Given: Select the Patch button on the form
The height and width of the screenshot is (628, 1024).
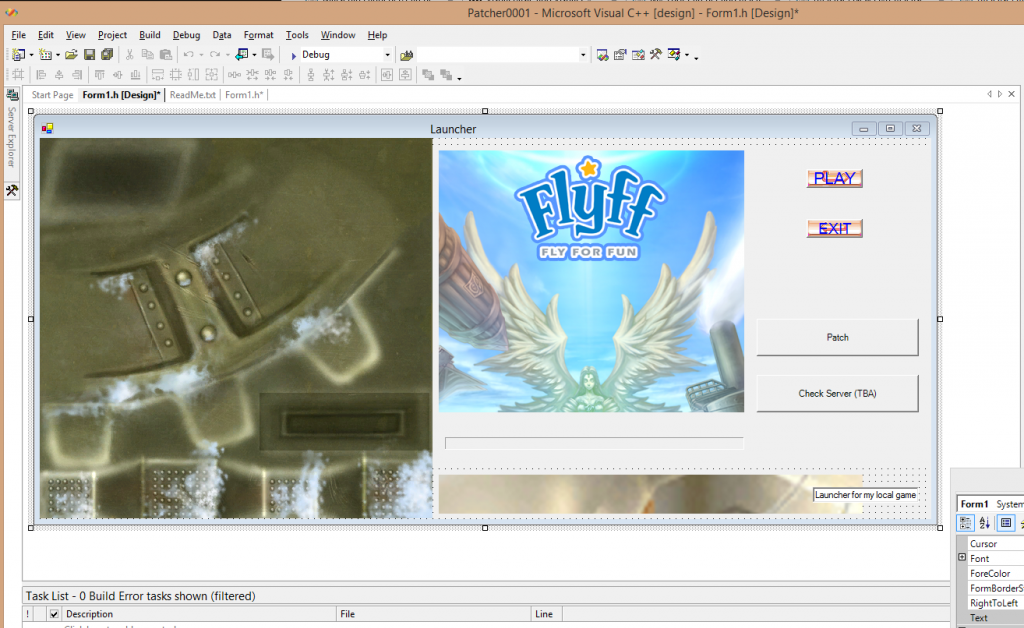Looking at the screenshot, I should 837,338.
